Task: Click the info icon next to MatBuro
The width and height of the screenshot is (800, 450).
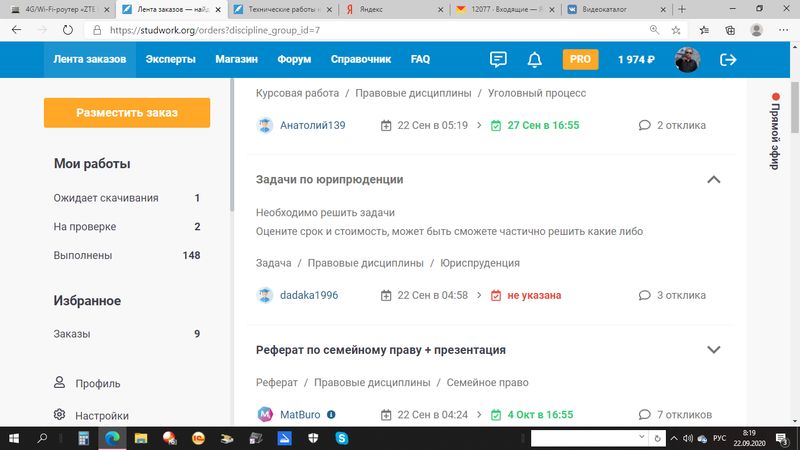Action: [331, 414]
